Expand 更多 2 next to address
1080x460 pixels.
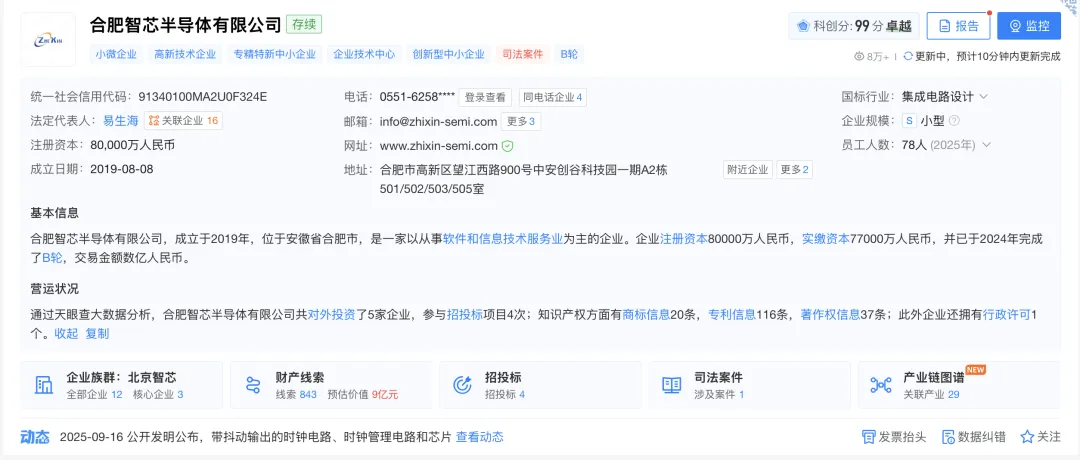tap(794, 169)
